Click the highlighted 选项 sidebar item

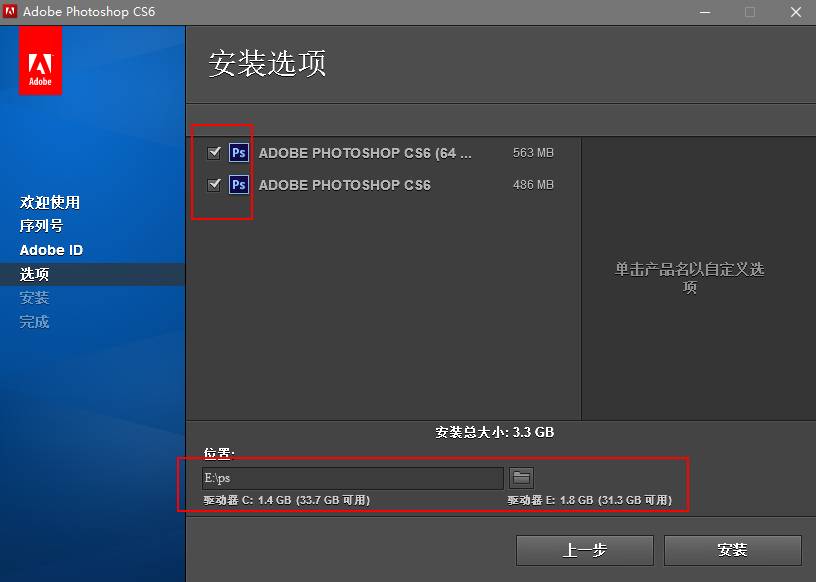tap(35, 273)
